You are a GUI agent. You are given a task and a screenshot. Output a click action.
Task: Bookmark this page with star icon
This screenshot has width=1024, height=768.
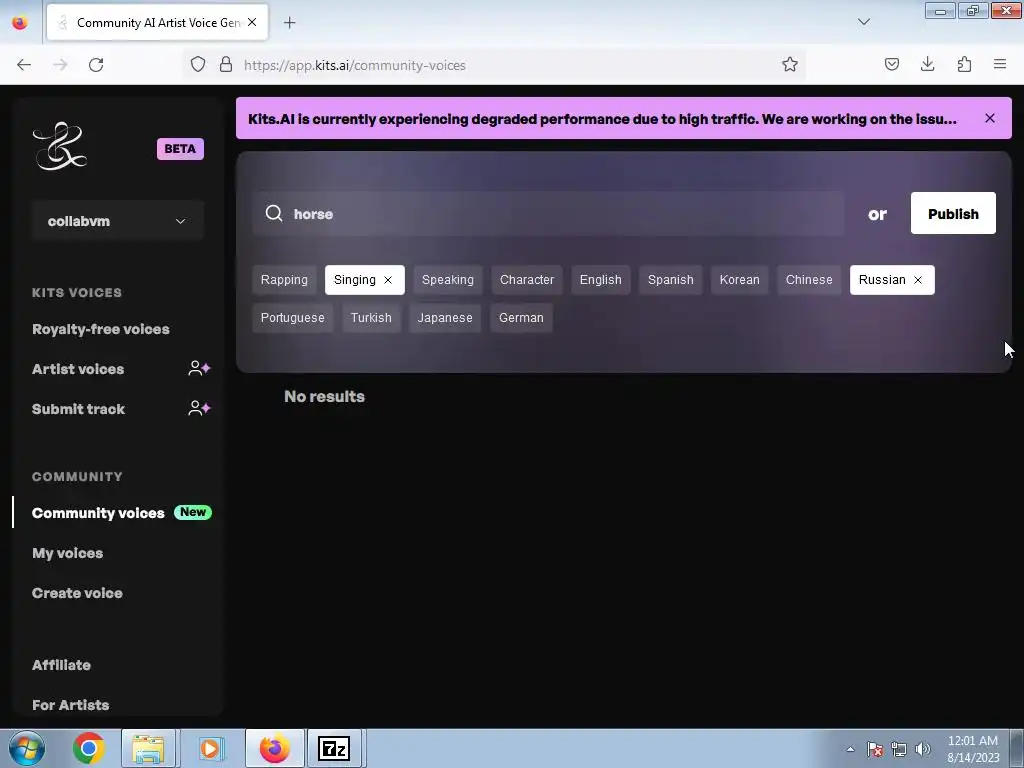790,65
